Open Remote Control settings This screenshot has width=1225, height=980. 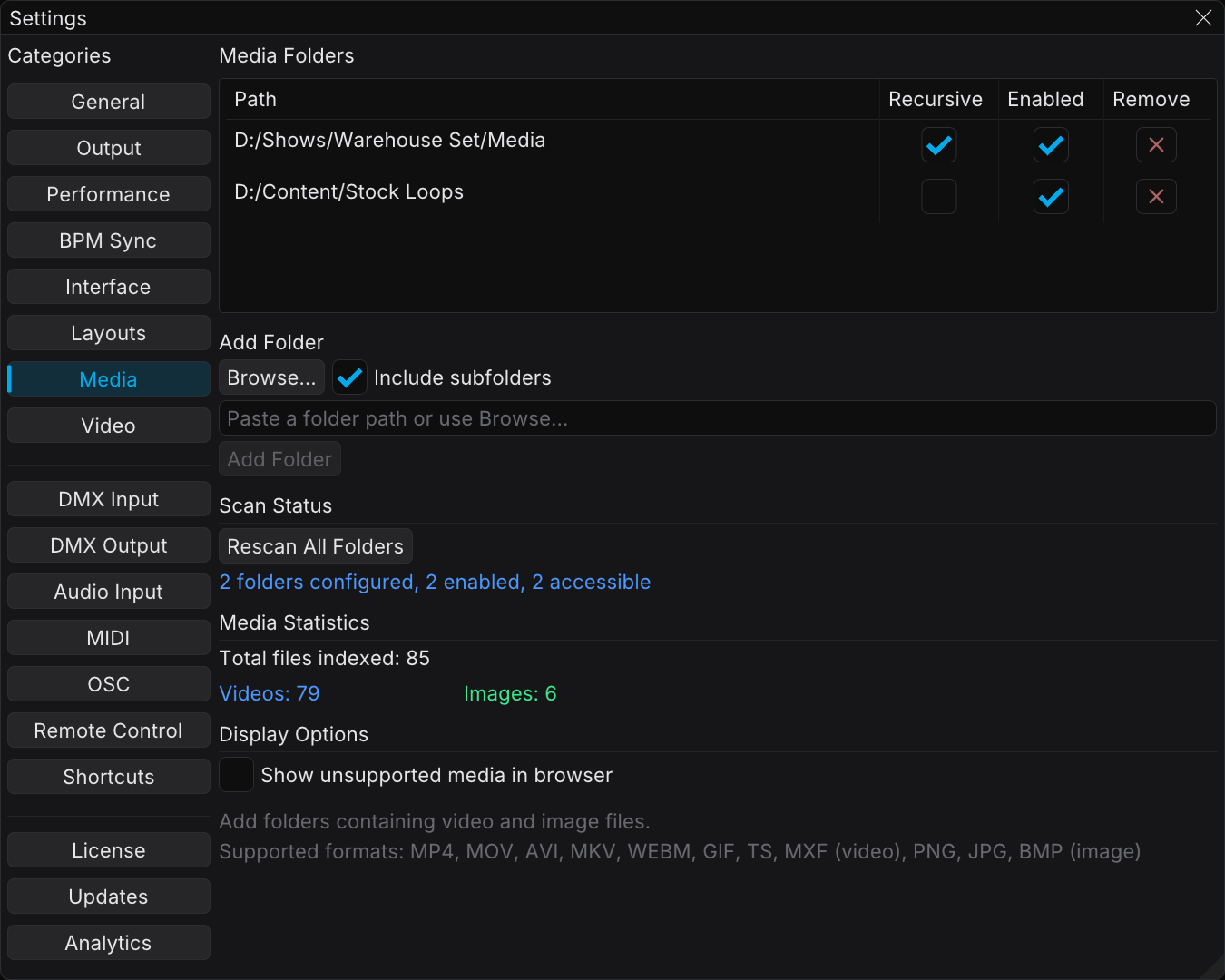109,730
